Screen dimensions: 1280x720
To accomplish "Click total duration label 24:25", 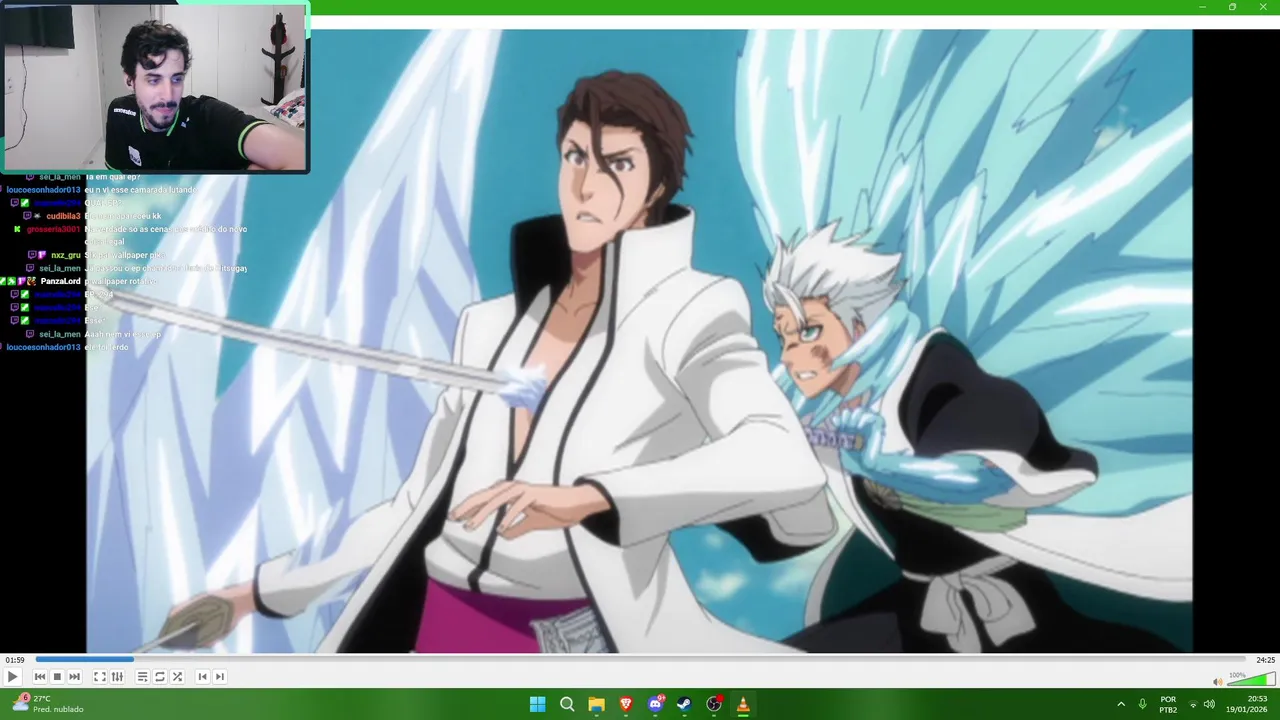I will click(1265, 660).
